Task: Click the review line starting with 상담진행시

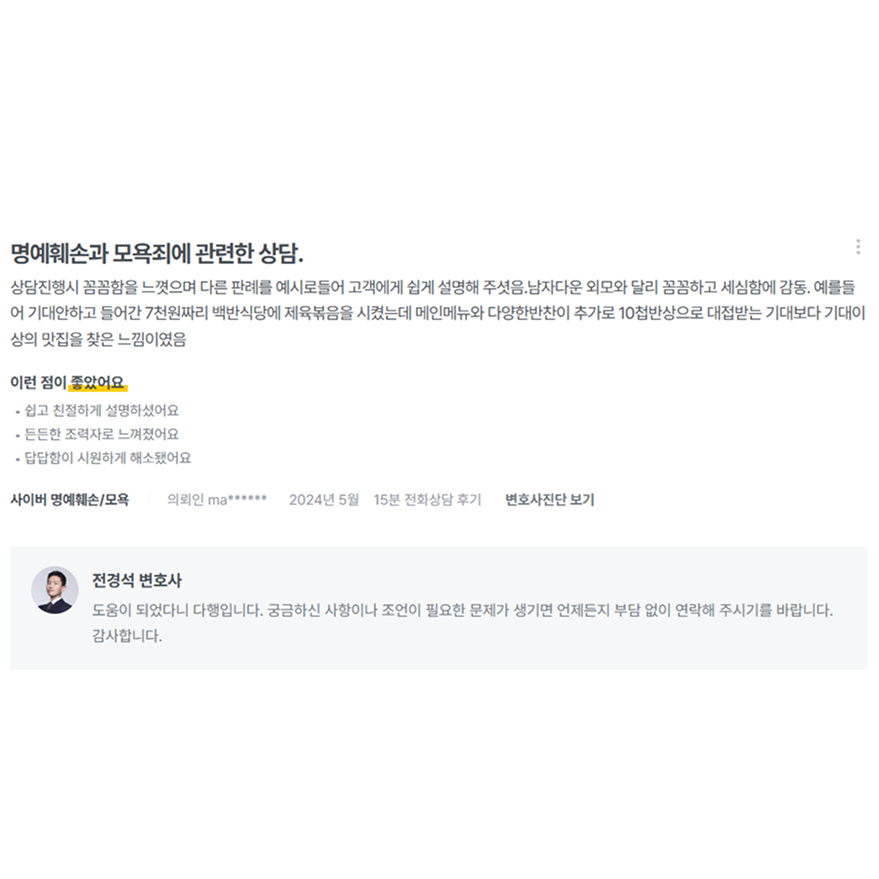Action: coord(433,287)
